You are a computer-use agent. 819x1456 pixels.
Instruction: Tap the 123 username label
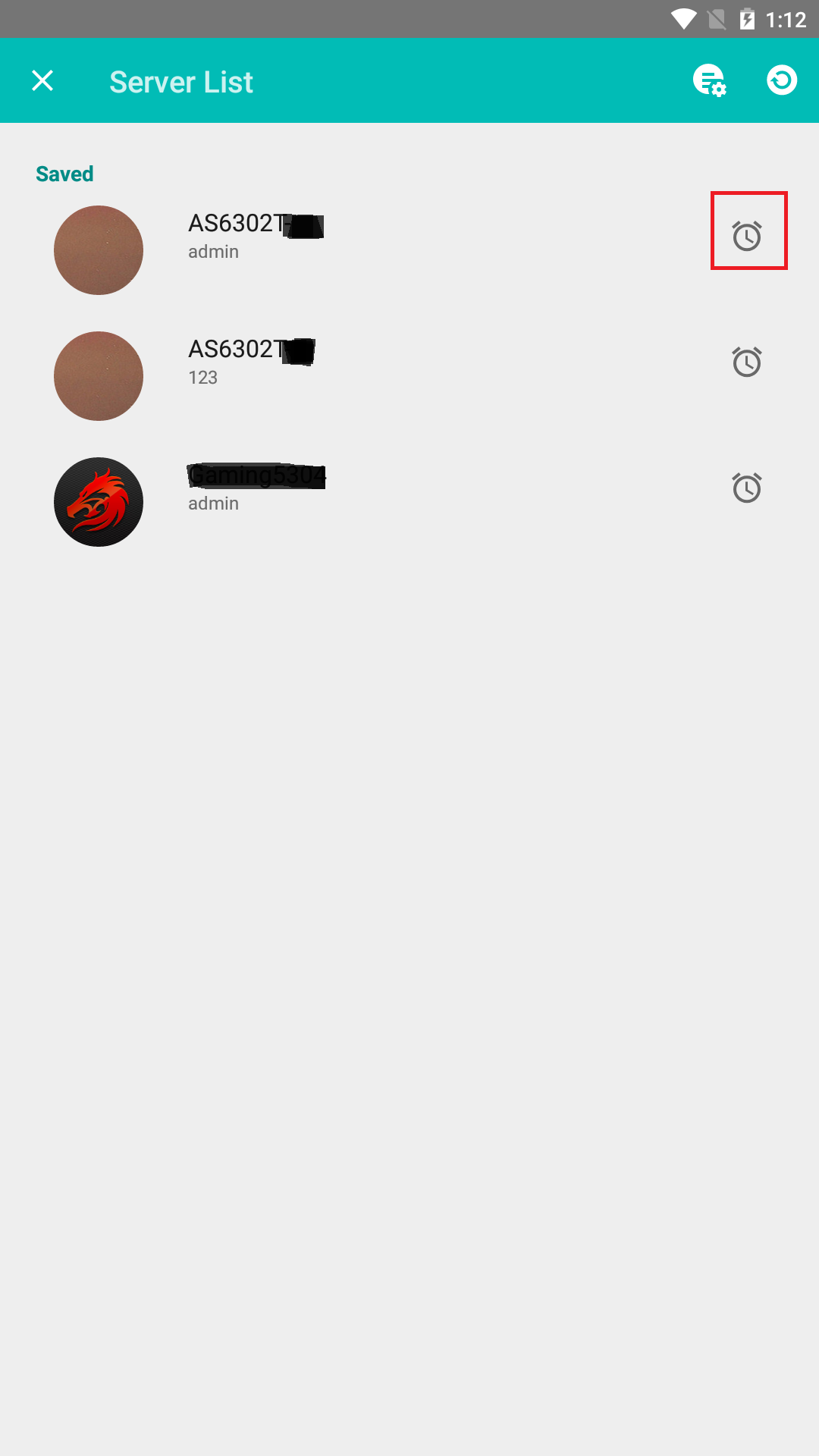[x=202, y=378]
